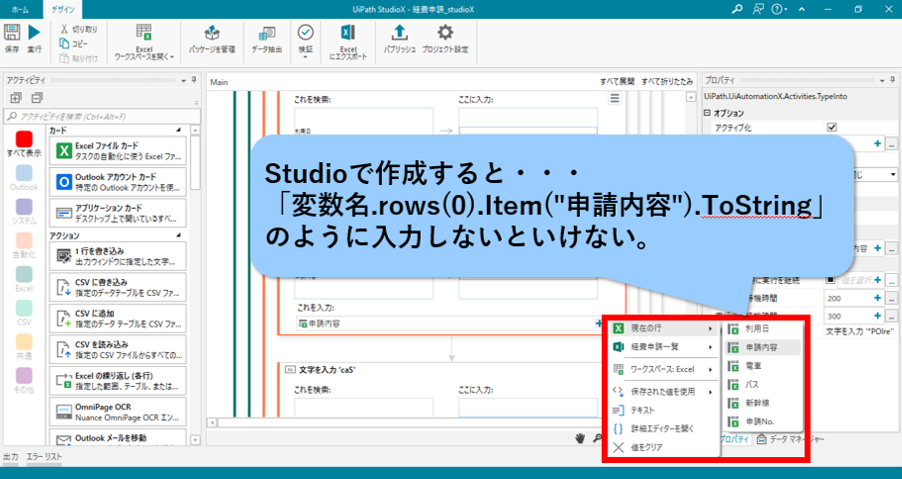
Task: Open the エラー リスト panel tab
Action: [44, 457]
